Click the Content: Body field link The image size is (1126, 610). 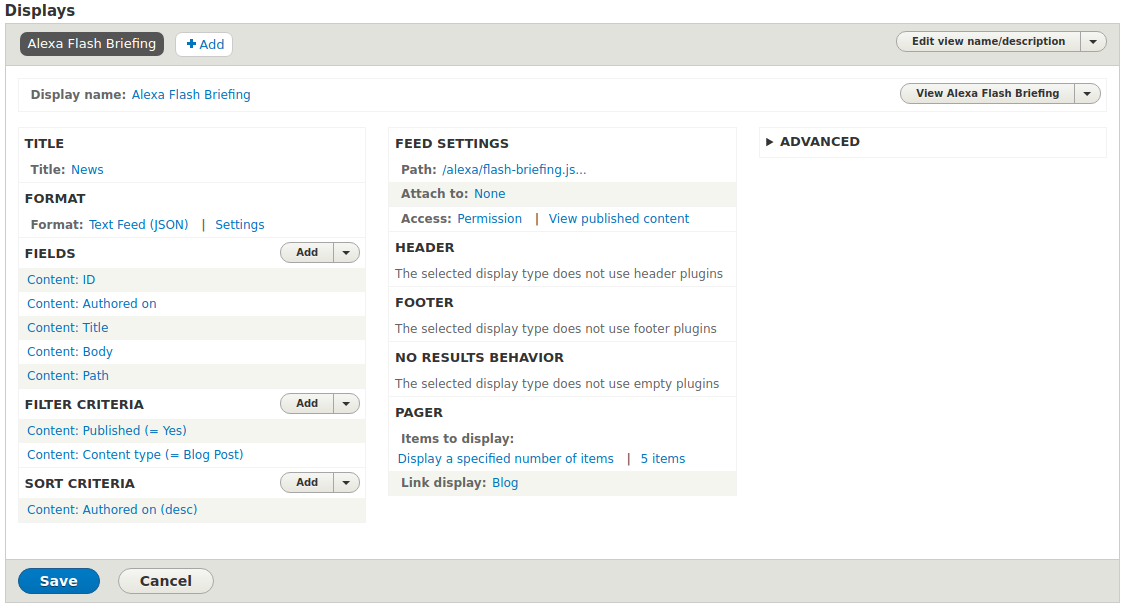[70, 352]
